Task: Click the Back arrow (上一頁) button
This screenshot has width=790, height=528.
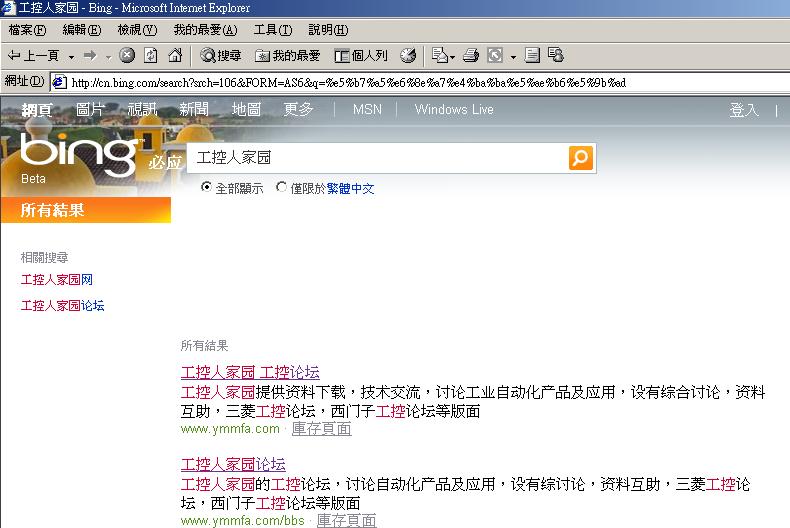Action: tap(34, 56)
